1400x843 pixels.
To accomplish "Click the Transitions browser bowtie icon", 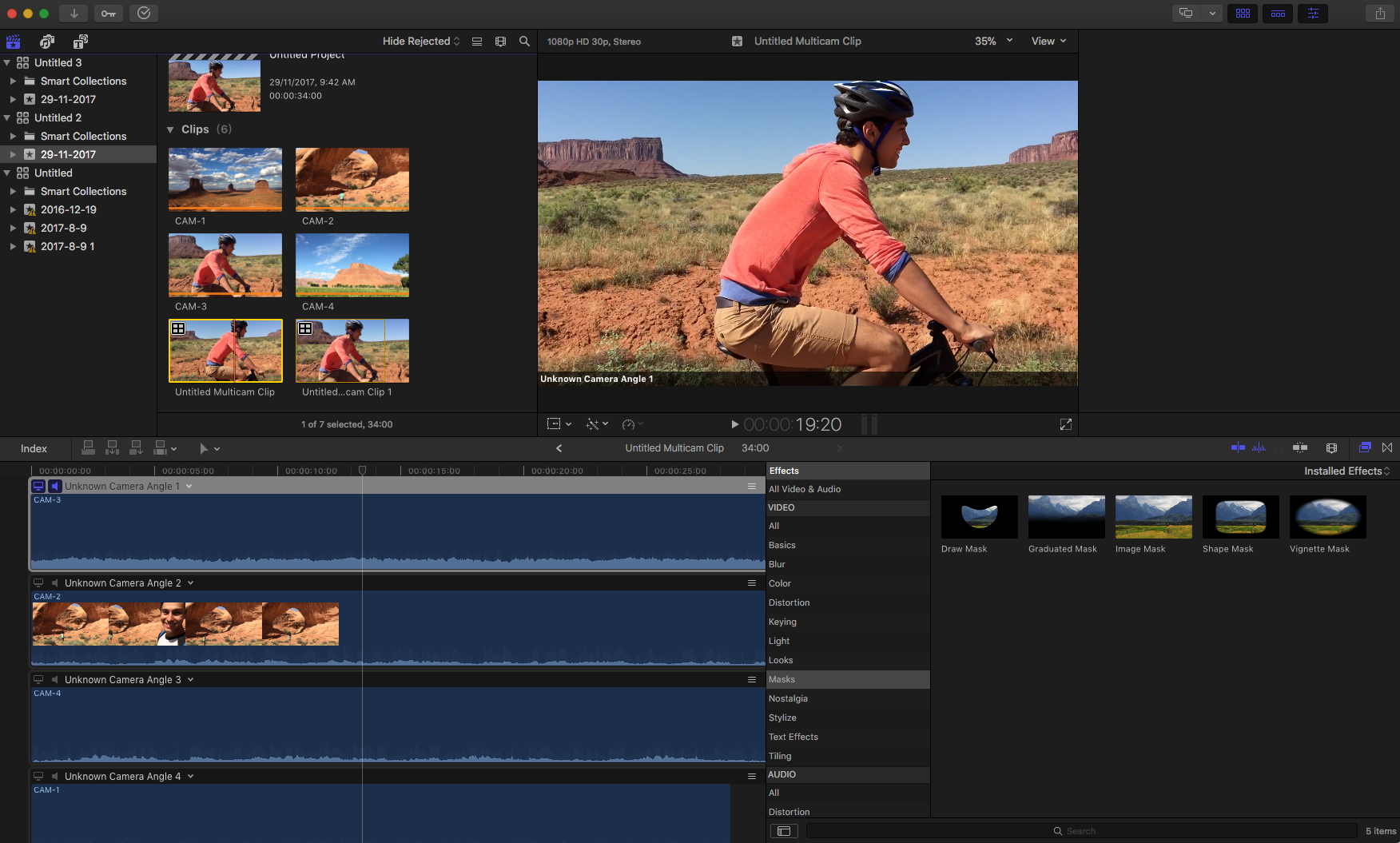I will [1387, 447].
